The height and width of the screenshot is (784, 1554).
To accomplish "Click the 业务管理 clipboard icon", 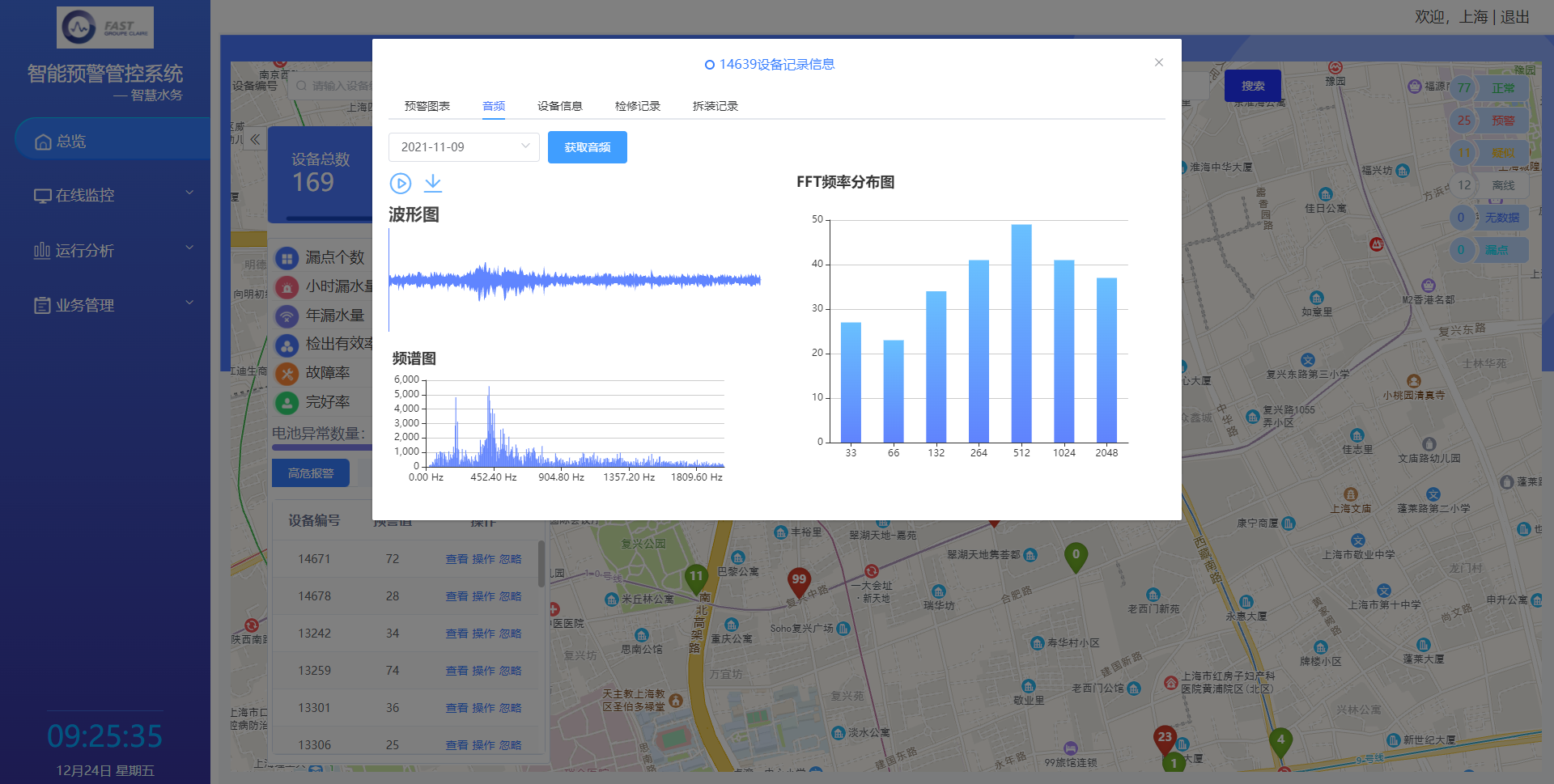I will [x=42, y=306].
